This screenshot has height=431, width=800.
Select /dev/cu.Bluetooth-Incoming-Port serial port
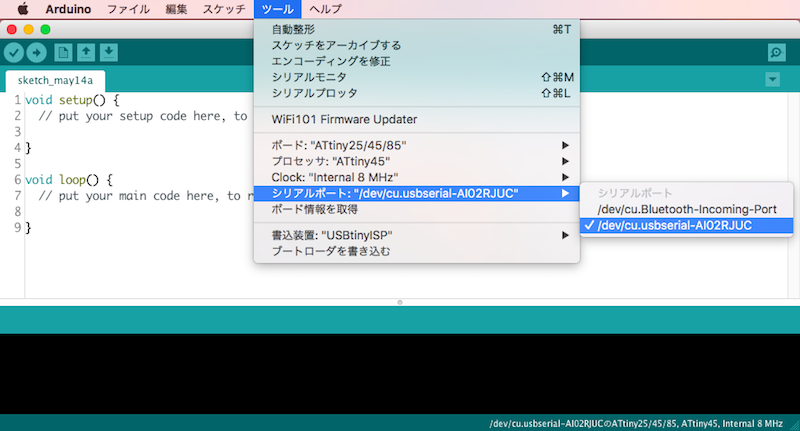point(686,210)
